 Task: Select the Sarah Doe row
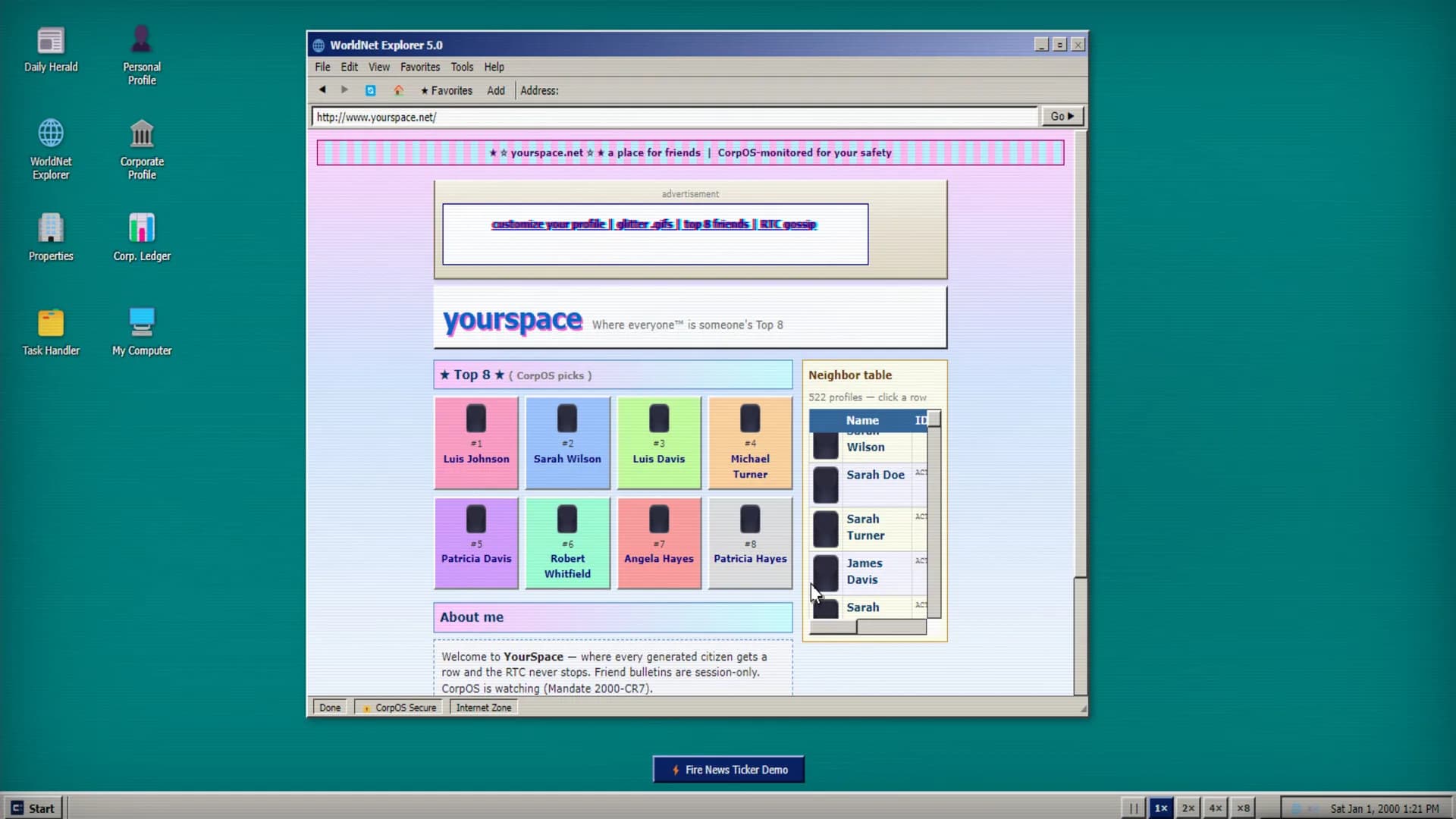click(x=868, y=485)
